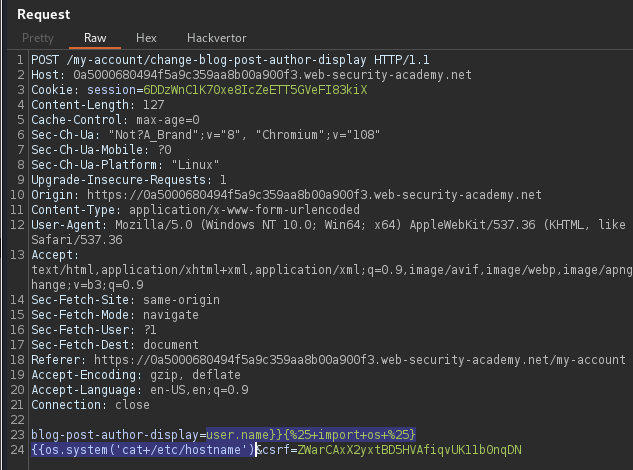Viewport: 633px width, 470px height.
Task: Click the text/html,application/xhtml+xml accept value
Action: (332, 270)
